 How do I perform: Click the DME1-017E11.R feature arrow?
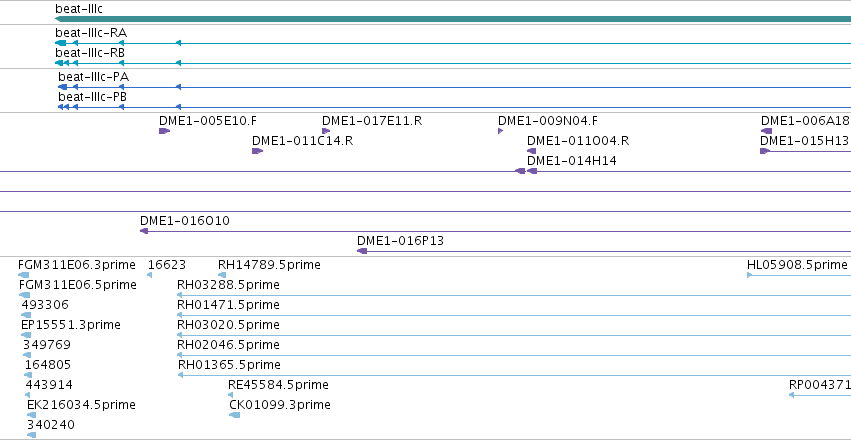326,131
